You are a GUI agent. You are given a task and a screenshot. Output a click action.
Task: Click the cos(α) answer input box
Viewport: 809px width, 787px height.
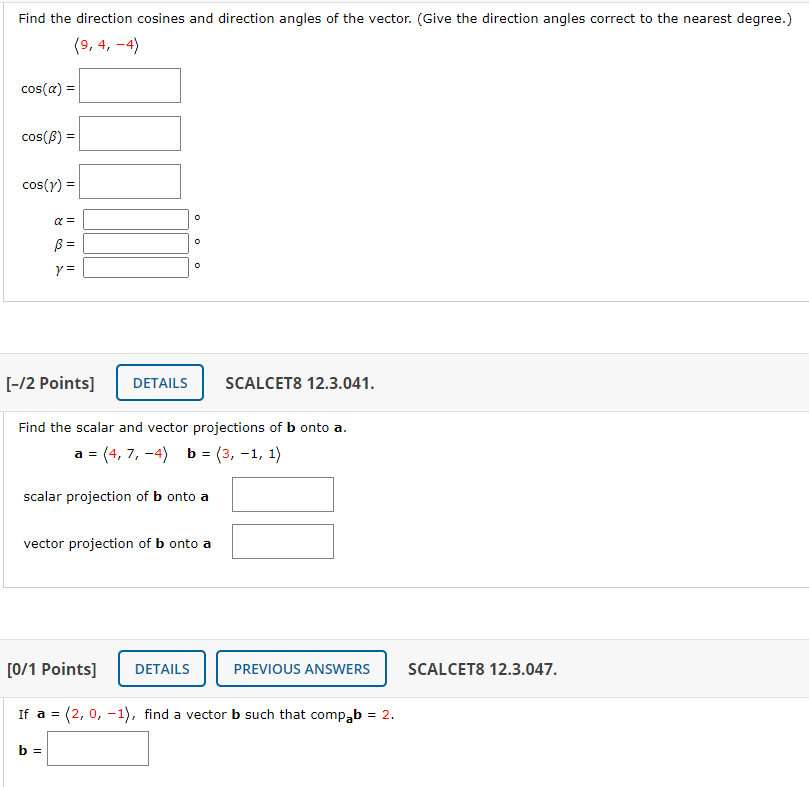(x=129, y=85)
